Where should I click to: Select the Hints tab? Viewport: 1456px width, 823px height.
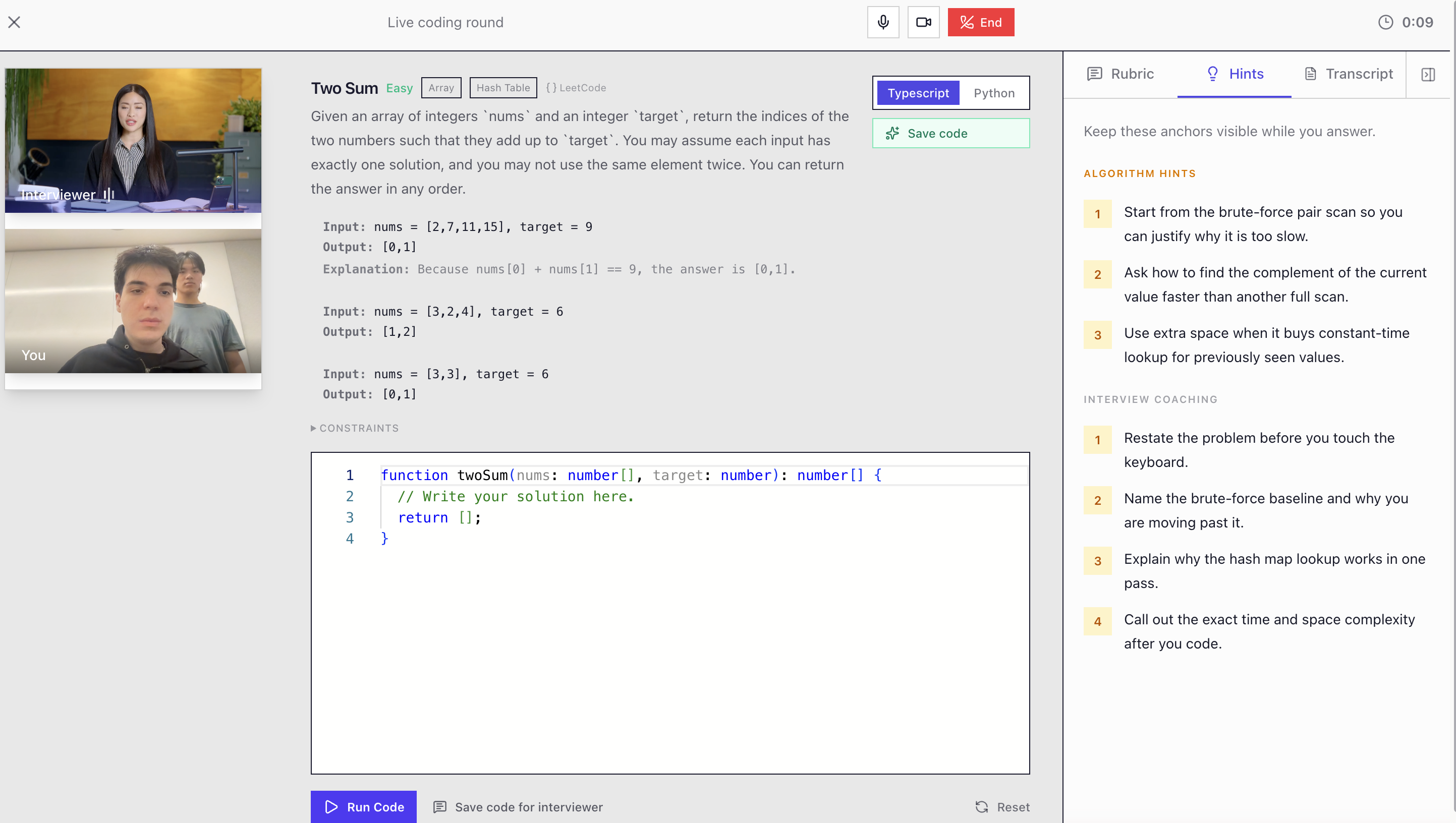[1235, 74]
